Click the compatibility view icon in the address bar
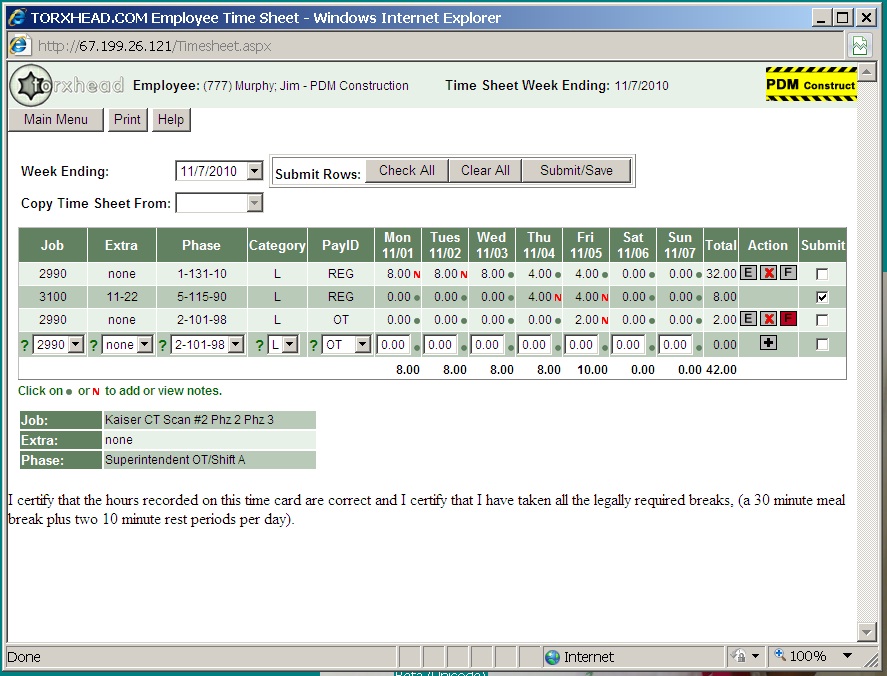Screen dimensions: 887x676 click(x=859, y=45)
